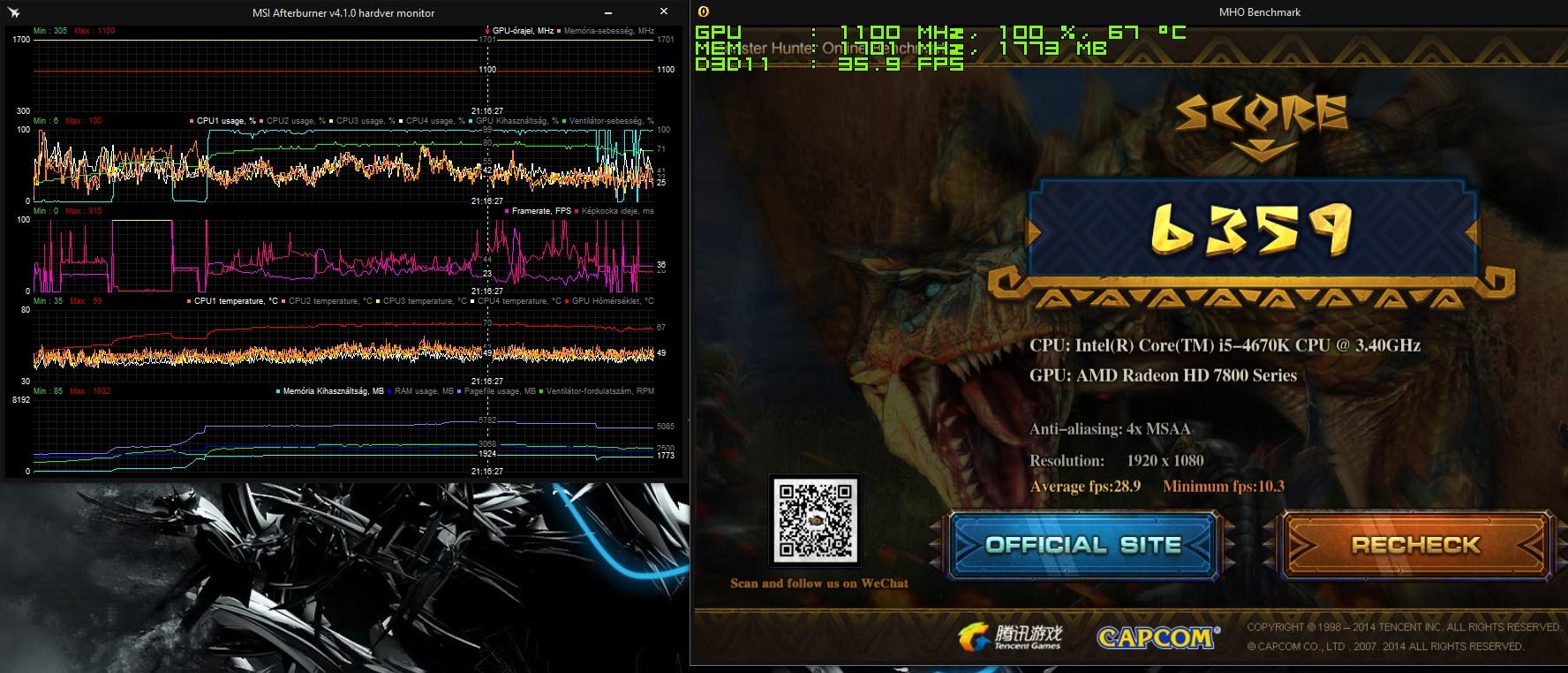Click the GPU clock graph area

click(343, 75)
